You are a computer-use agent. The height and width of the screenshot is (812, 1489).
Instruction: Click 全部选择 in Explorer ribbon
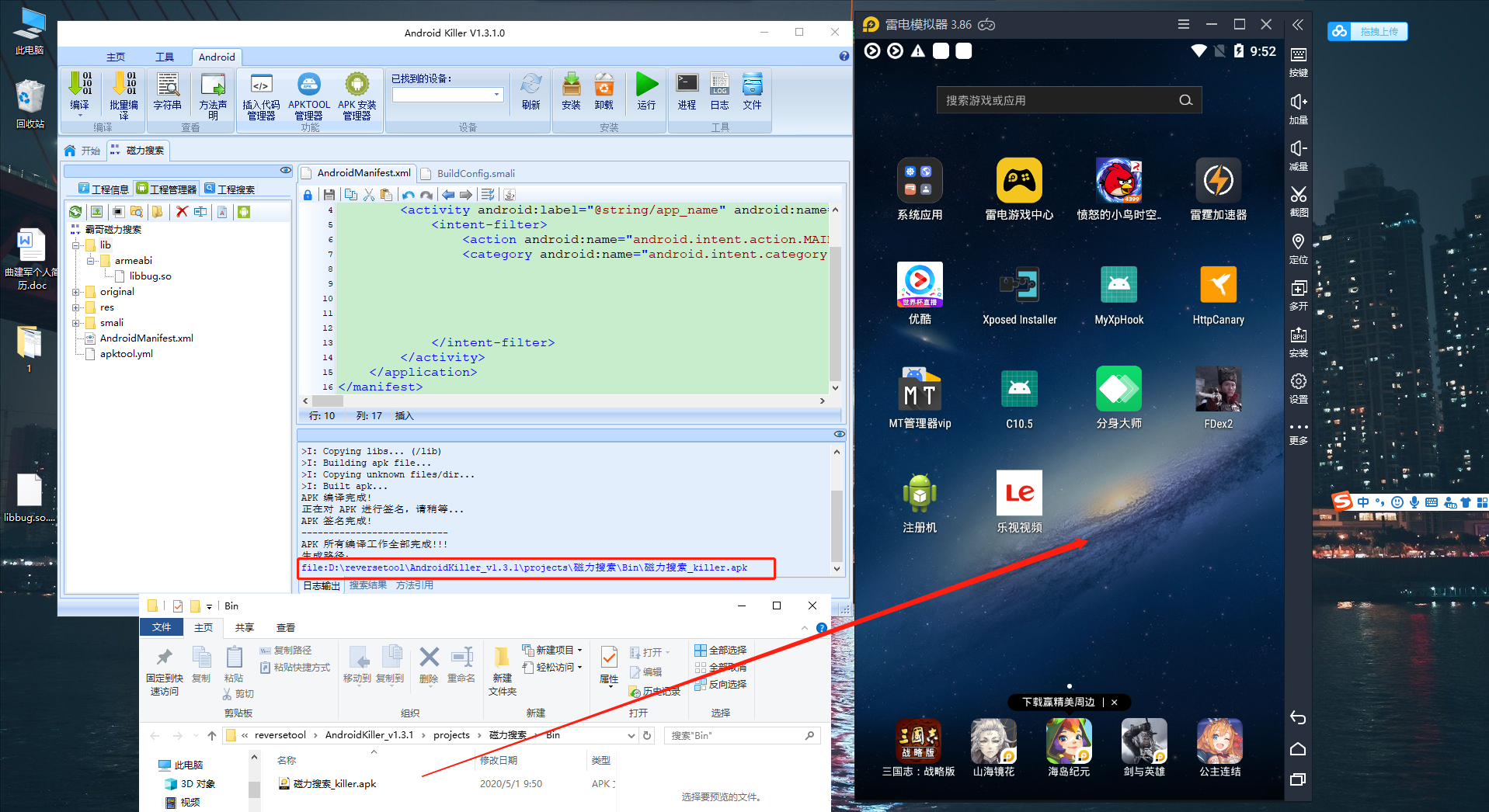(x=721, y=650)
